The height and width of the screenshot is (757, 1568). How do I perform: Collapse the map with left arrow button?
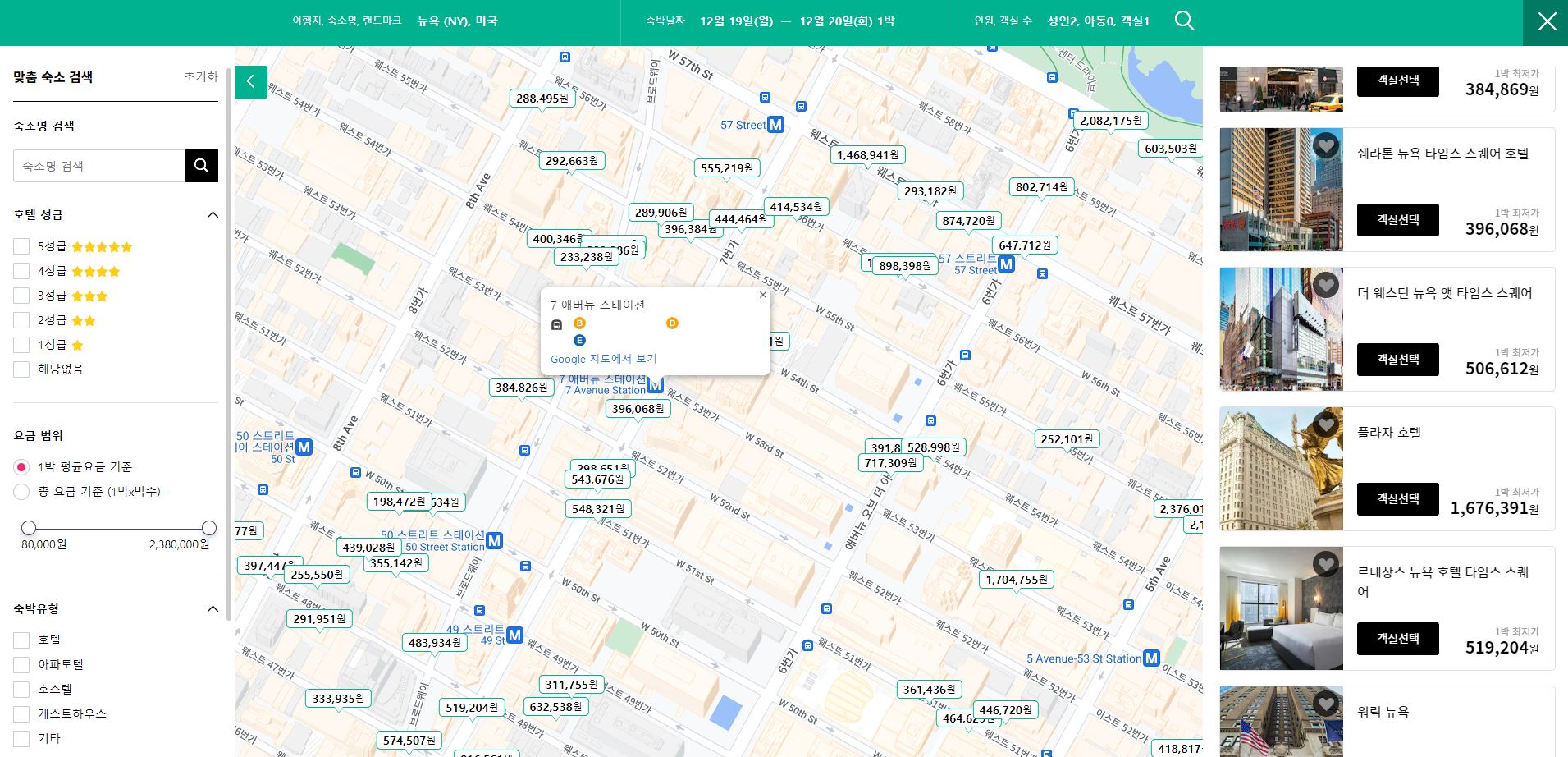pos(251,81)
